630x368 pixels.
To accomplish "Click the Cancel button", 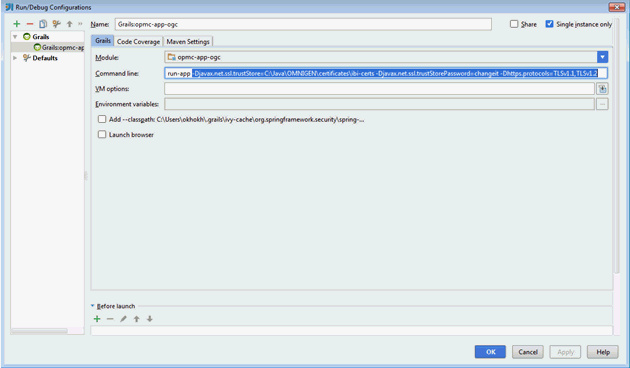I will click(x=528, y=352).
